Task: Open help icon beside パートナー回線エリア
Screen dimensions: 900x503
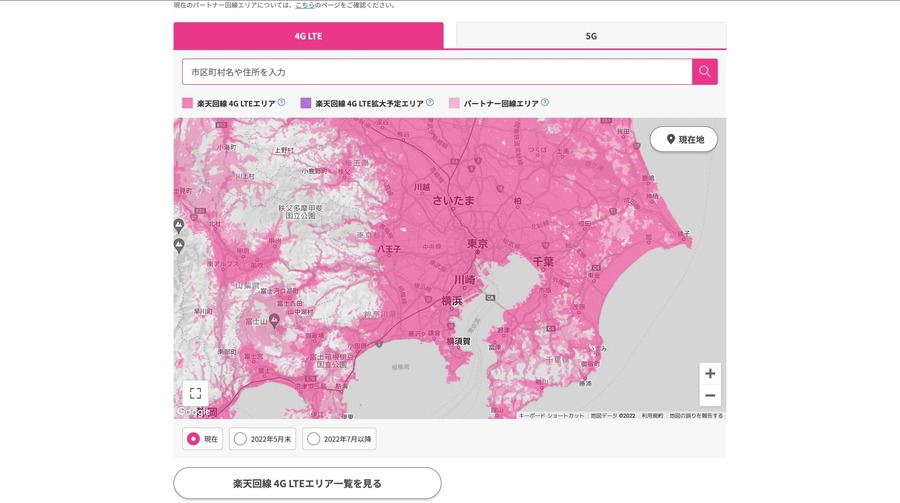Action: pos(545,102)
